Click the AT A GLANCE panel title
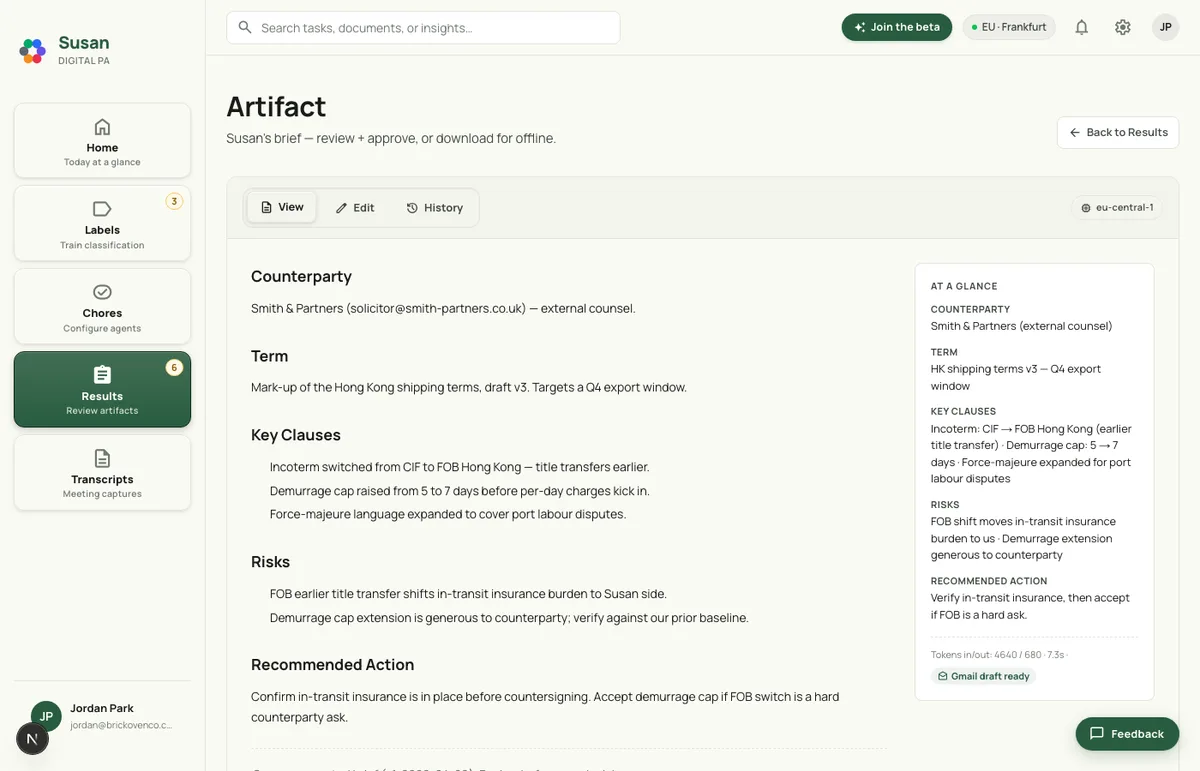The image size is (1200, 771). pos(964,286)
